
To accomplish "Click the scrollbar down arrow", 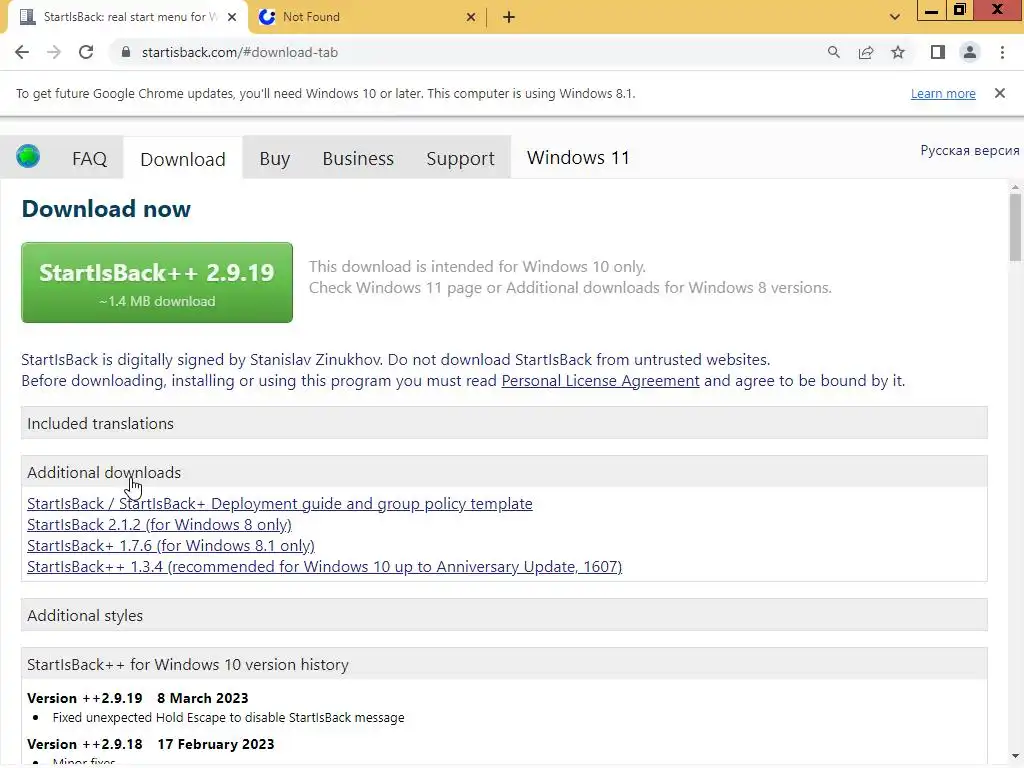I will click(x=1015, y=756).
